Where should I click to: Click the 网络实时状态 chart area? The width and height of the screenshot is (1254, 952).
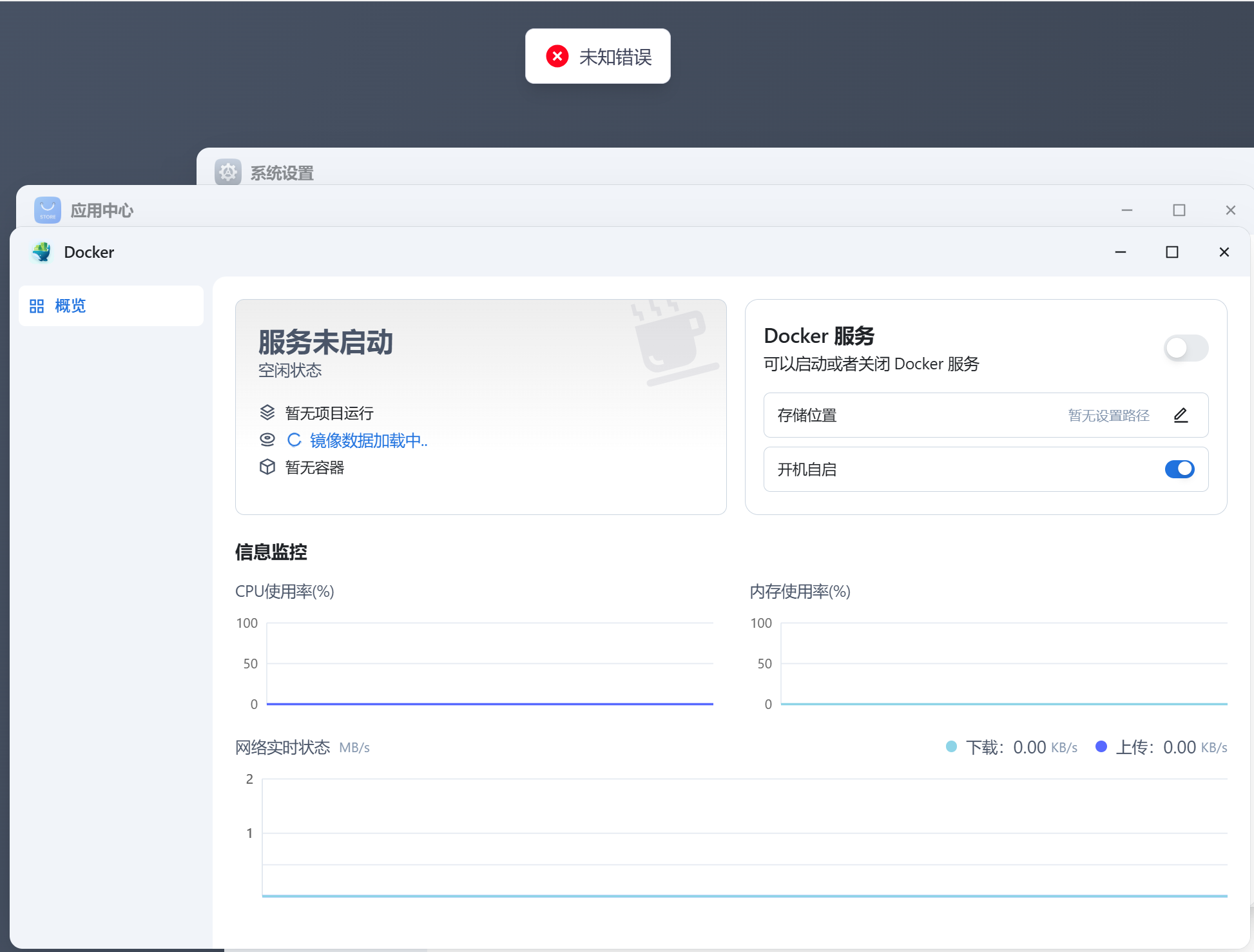click(x=744, y=837)
